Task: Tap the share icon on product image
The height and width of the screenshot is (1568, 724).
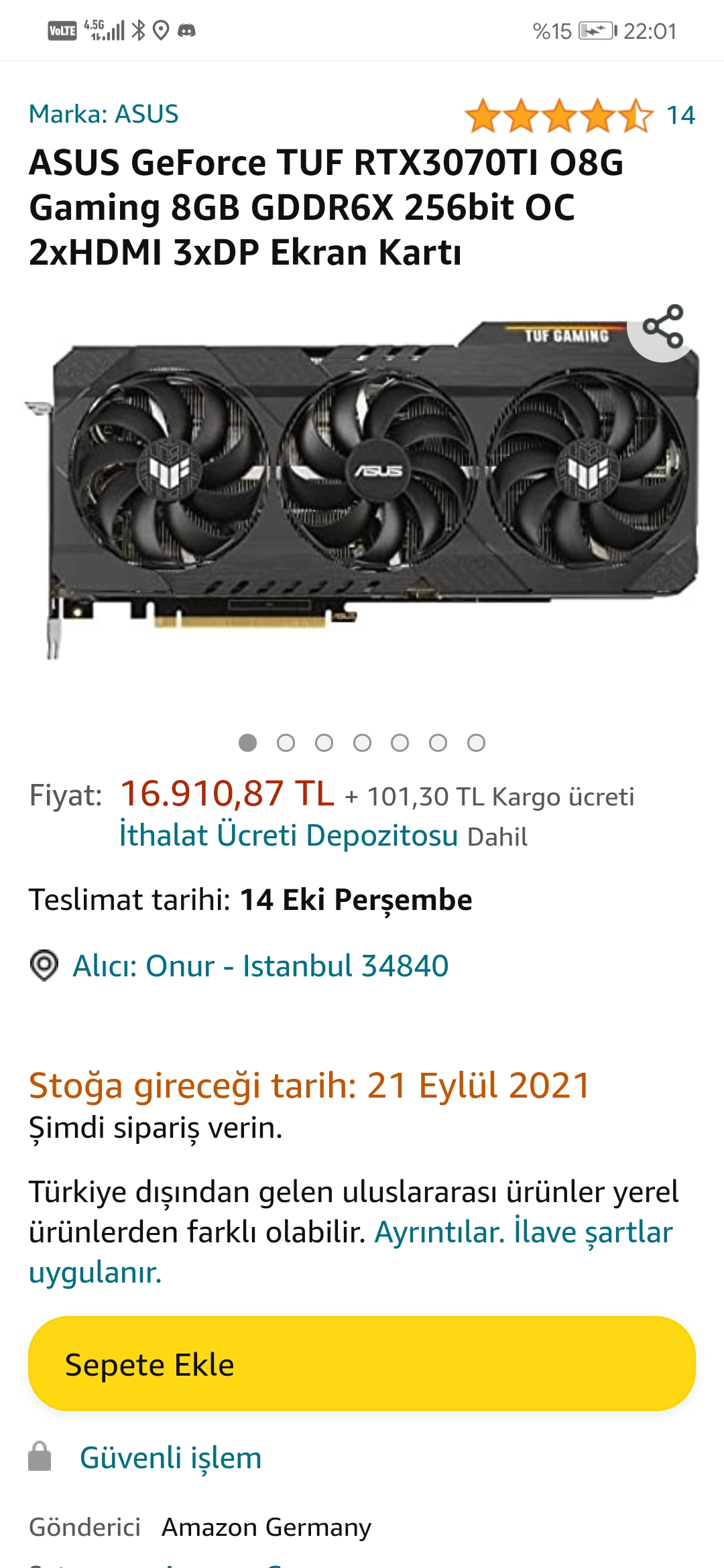Action: [x=663, y=326]
